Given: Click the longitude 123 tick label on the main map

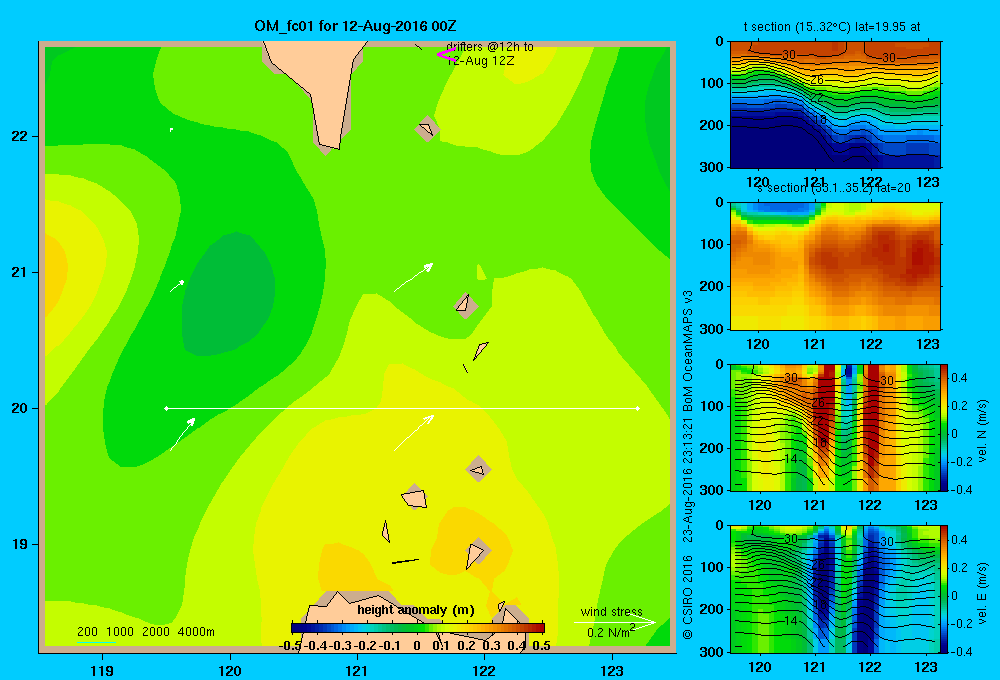Looking at the screenshot, I should tap(612, 670).
